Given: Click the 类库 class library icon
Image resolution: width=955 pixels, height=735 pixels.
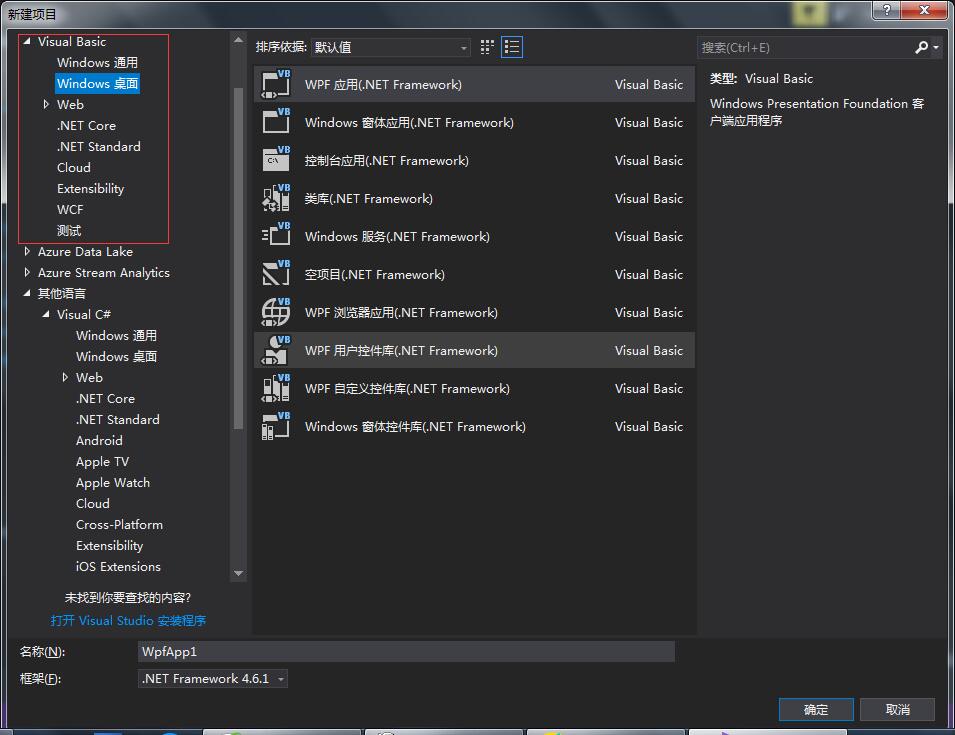Looking at the screenshot, I should point(276,198).
